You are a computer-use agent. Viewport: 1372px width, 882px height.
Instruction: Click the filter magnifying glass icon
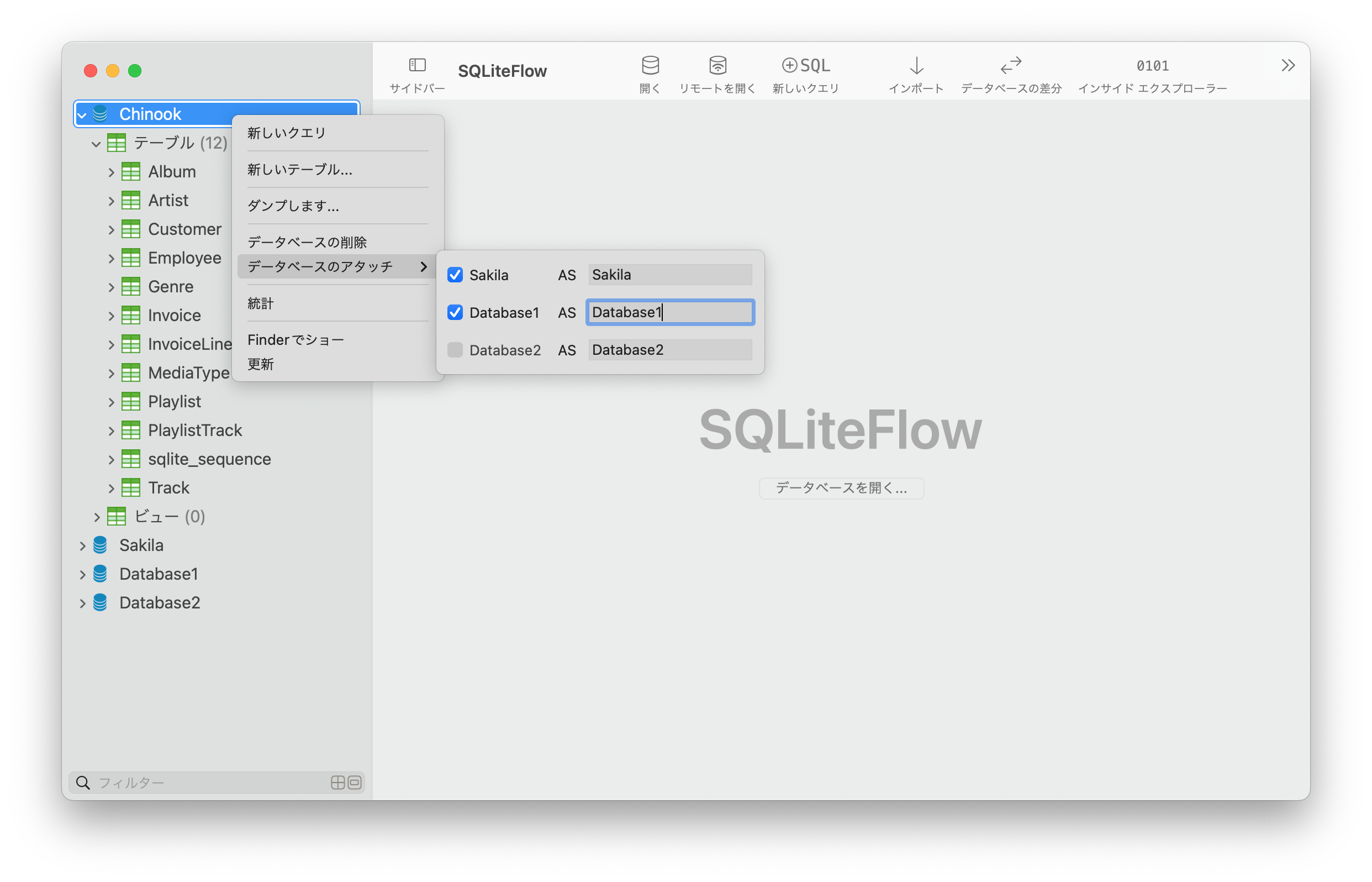click(83, 783)
